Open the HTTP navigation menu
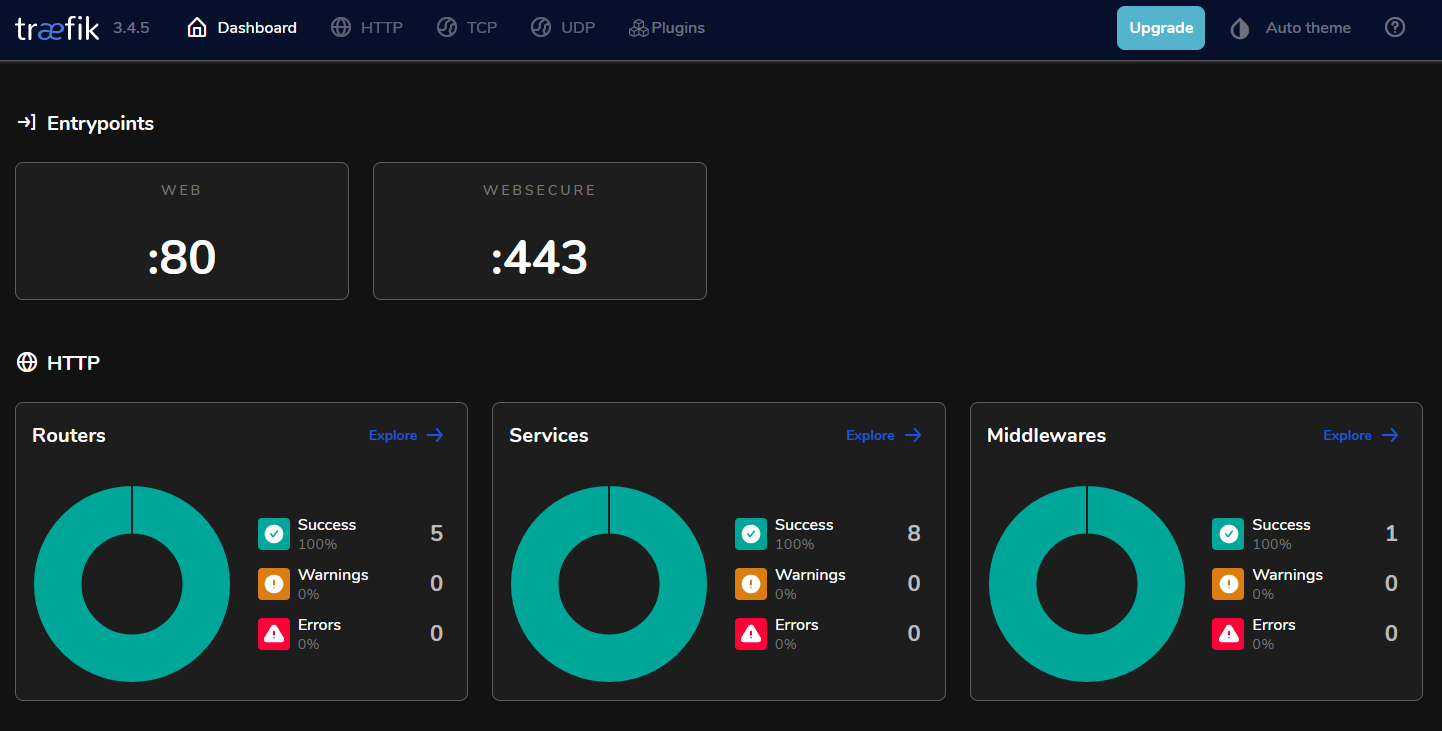Viewport: 1442px width, 731px height. (367, 27)
